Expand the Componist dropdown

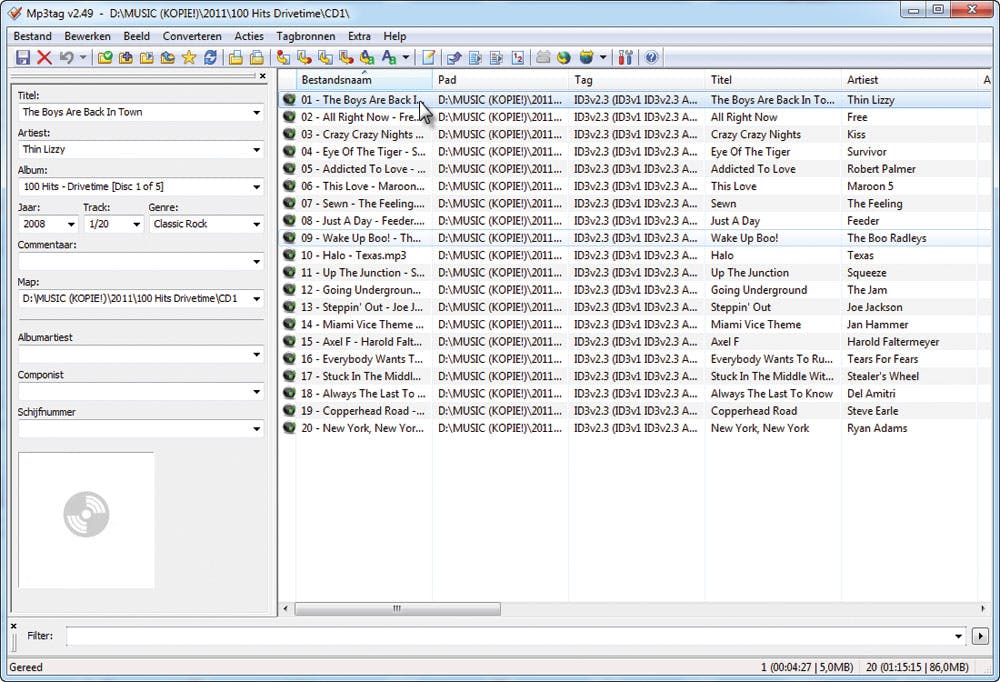[x=256, y=392]
